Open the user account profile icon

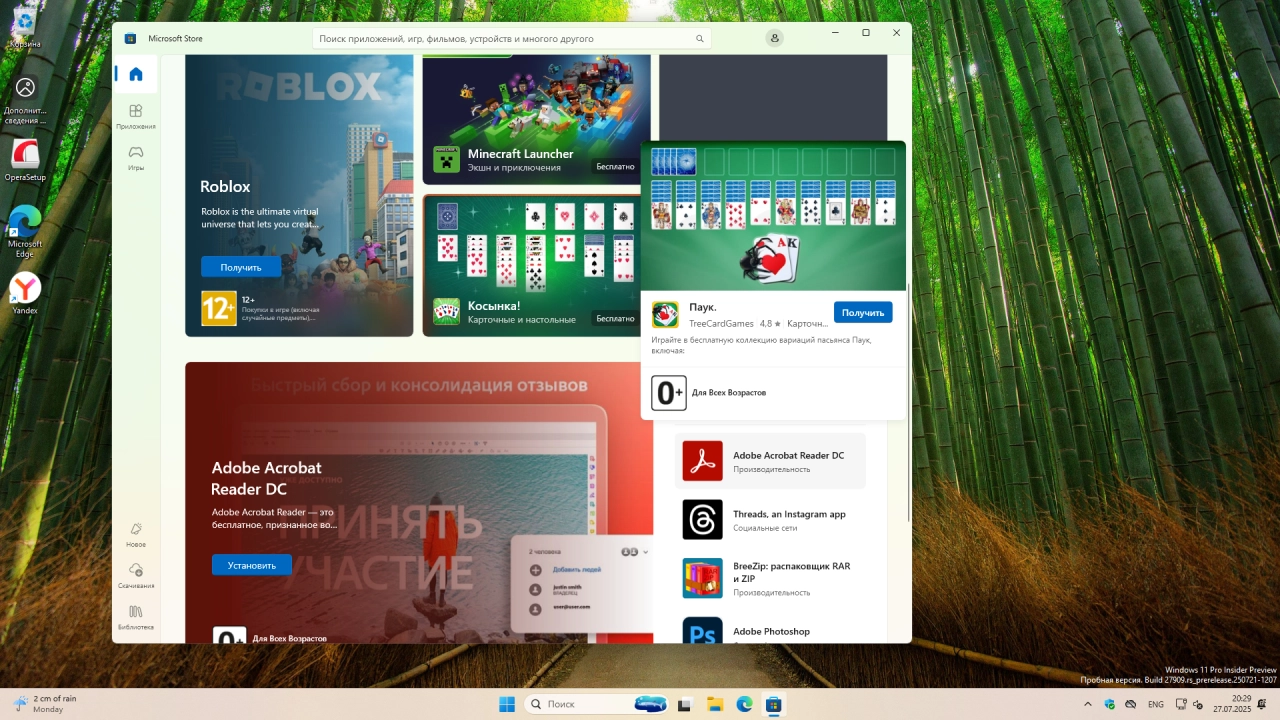point(774,38)
